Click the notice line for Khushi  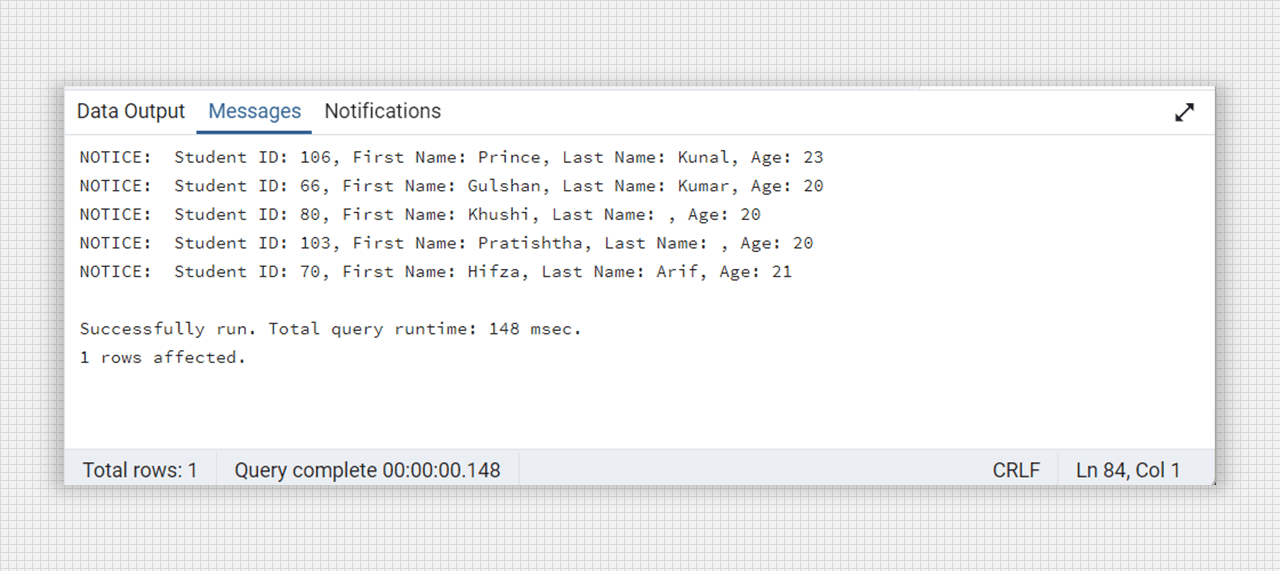click(420, 214)
